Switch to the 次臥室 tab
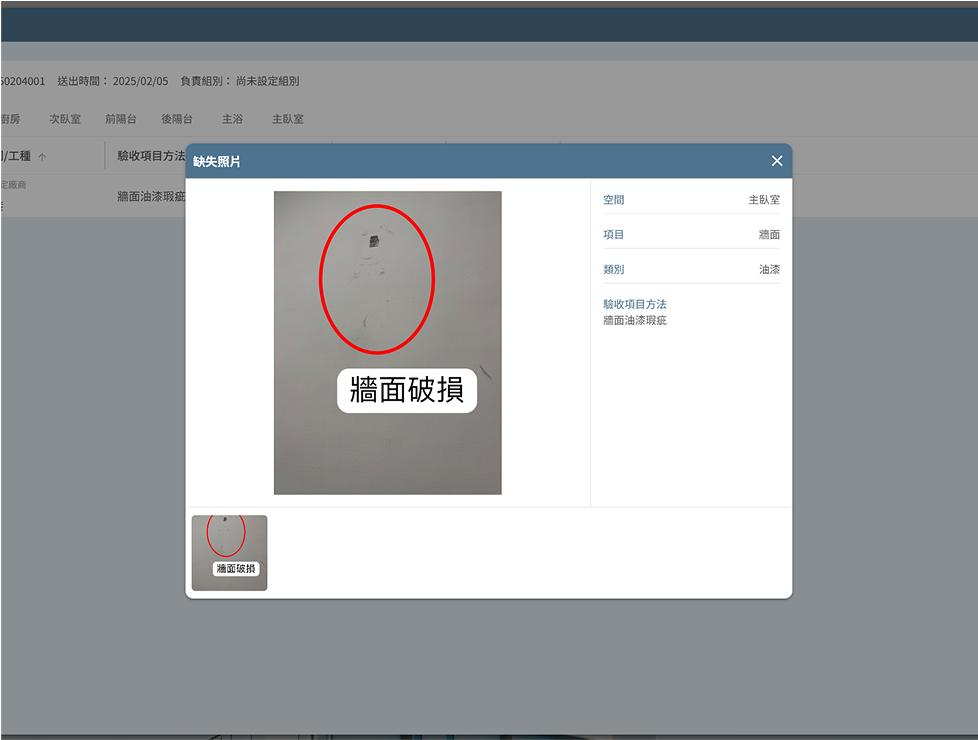This screenshot has height=740, width=978. (65, 119)
